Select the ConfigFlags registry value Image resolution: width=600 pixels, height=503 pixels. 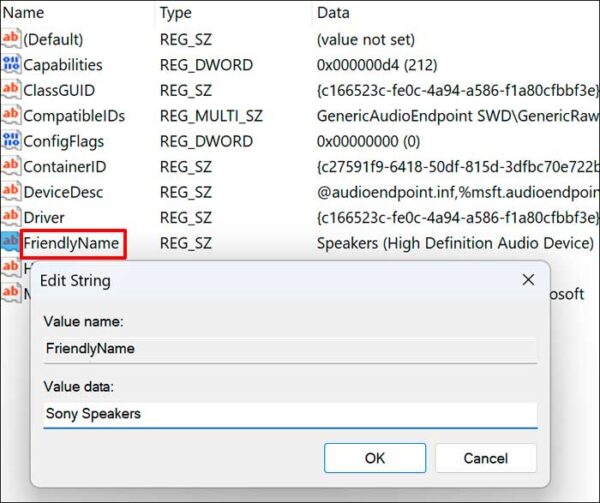pyautogui.click(x=64, y=142)
